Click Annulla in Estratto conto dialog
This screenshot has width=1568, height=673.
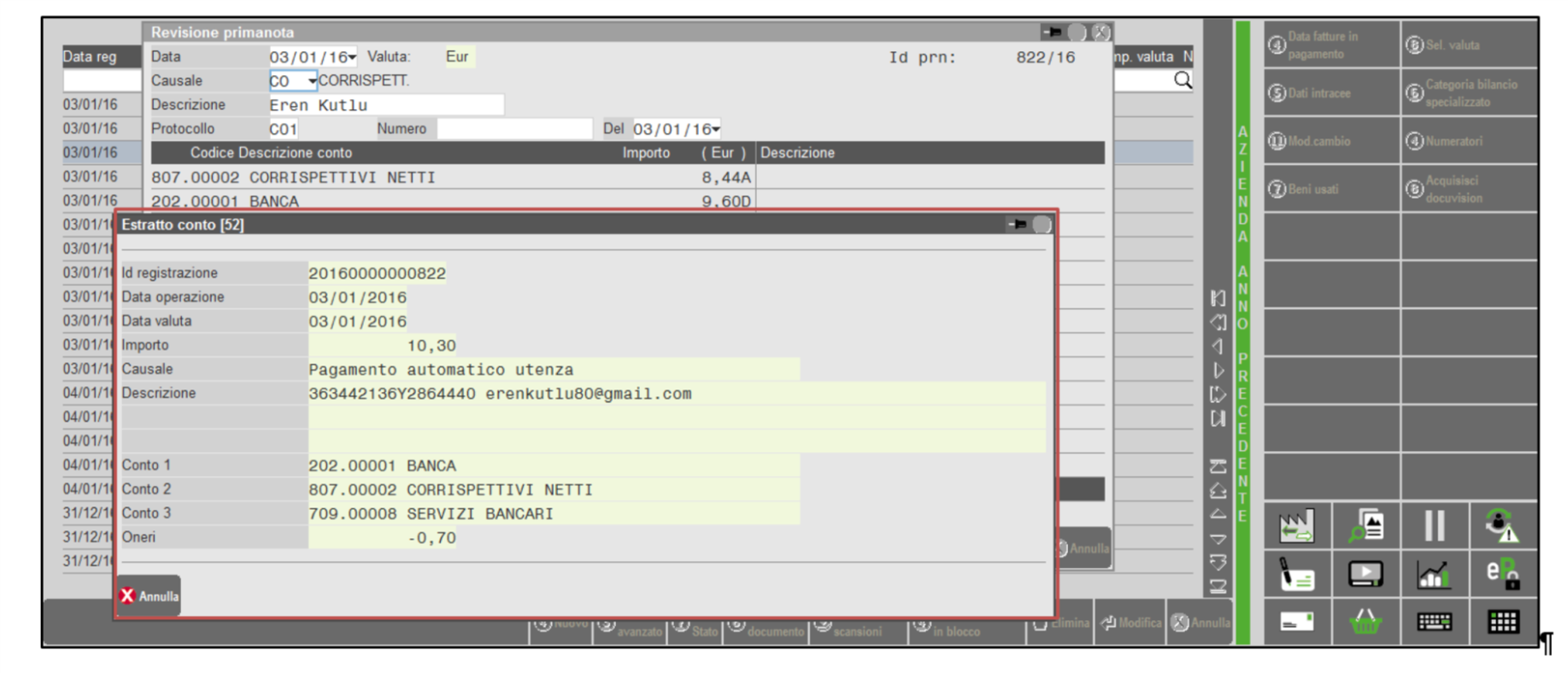click(x=149, y=596)
